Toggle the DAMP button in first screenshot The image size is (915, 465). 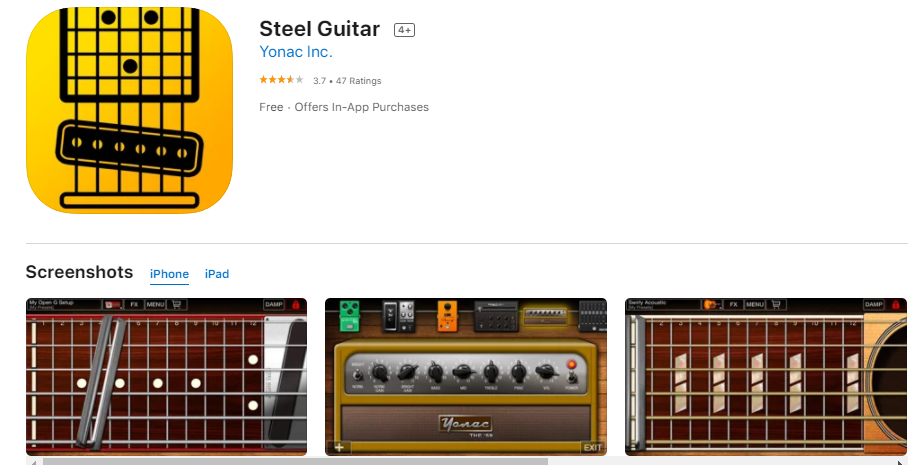[274, 305]
